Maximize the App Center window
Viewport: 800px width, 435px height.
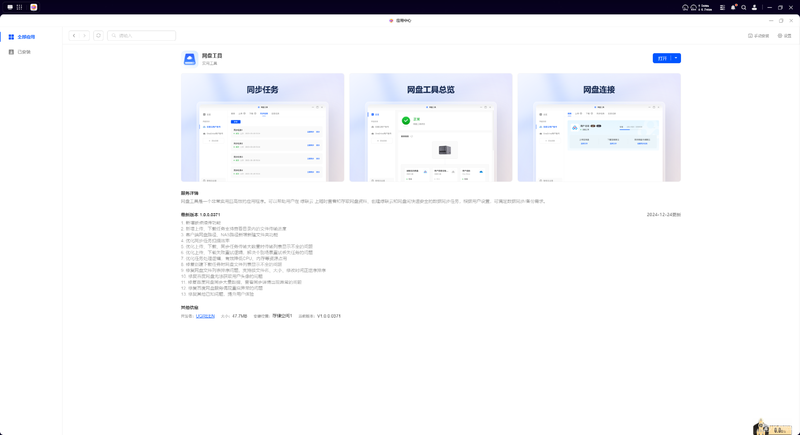(x=781, y=21)
